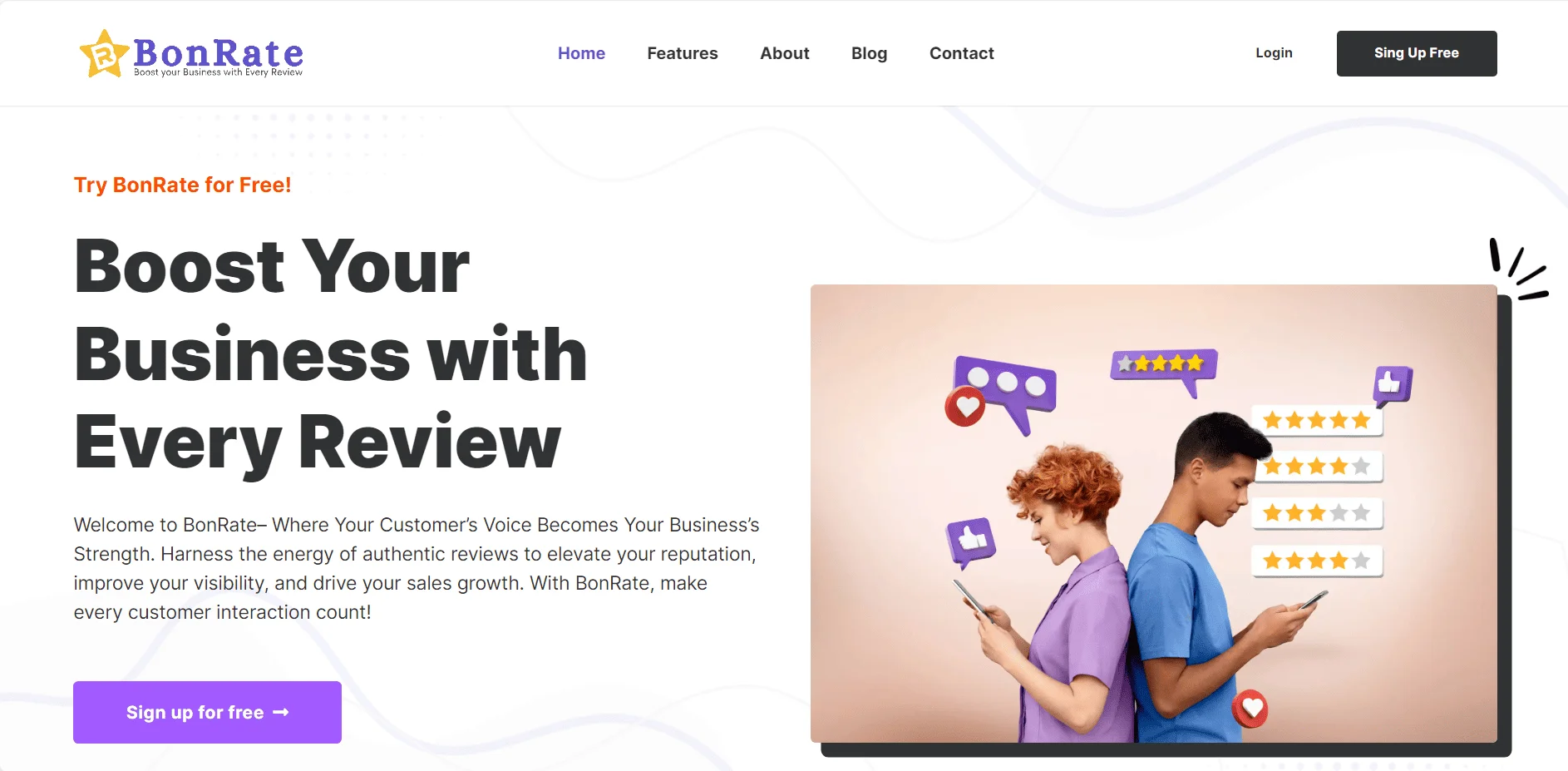The height and width of the screenshot is (771, 1568).
Task: Open the About page link
Action: [785, 53]
